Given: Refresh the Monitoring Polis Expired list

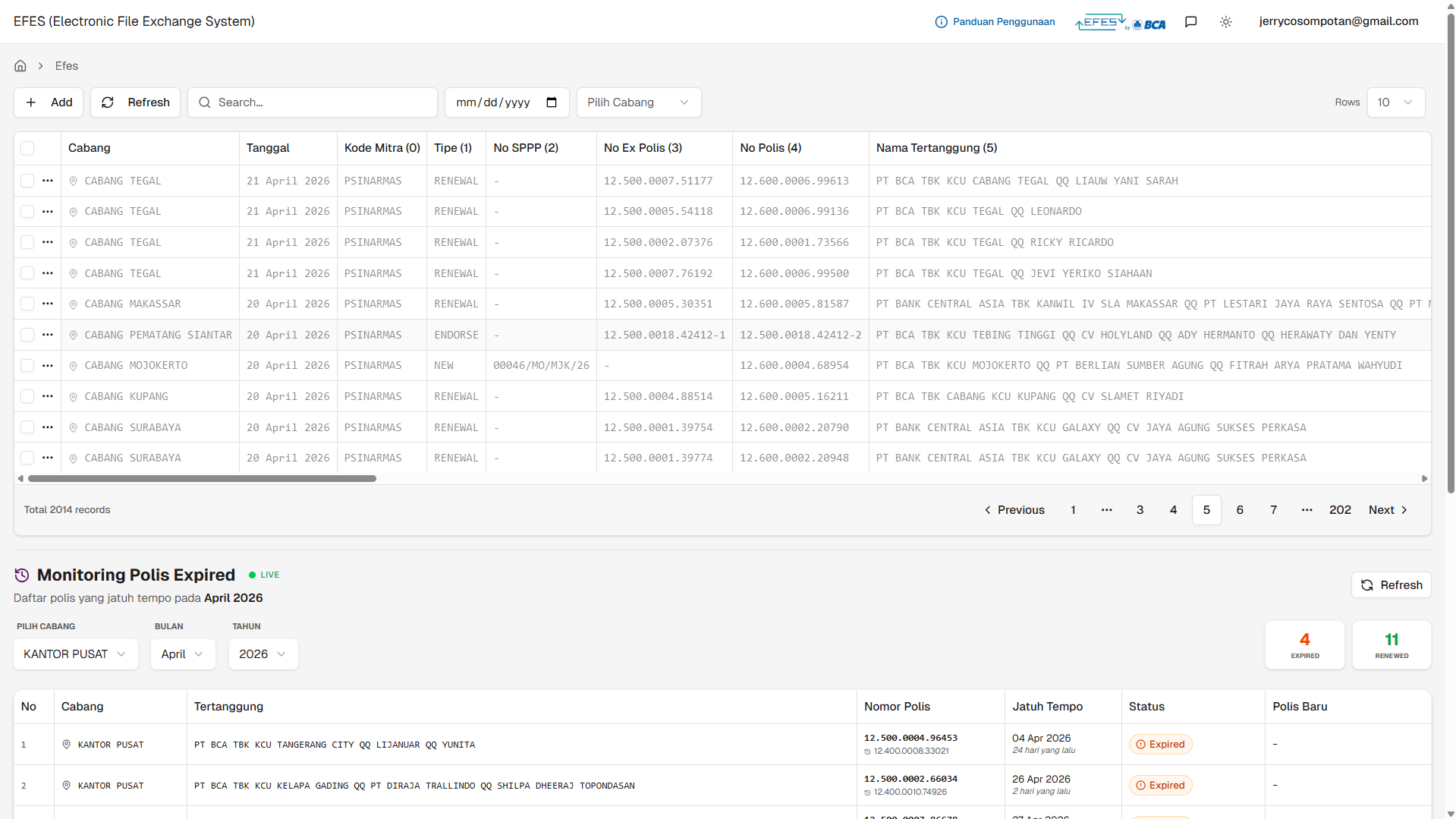Looking at the screenshot, I should 1392,585.
